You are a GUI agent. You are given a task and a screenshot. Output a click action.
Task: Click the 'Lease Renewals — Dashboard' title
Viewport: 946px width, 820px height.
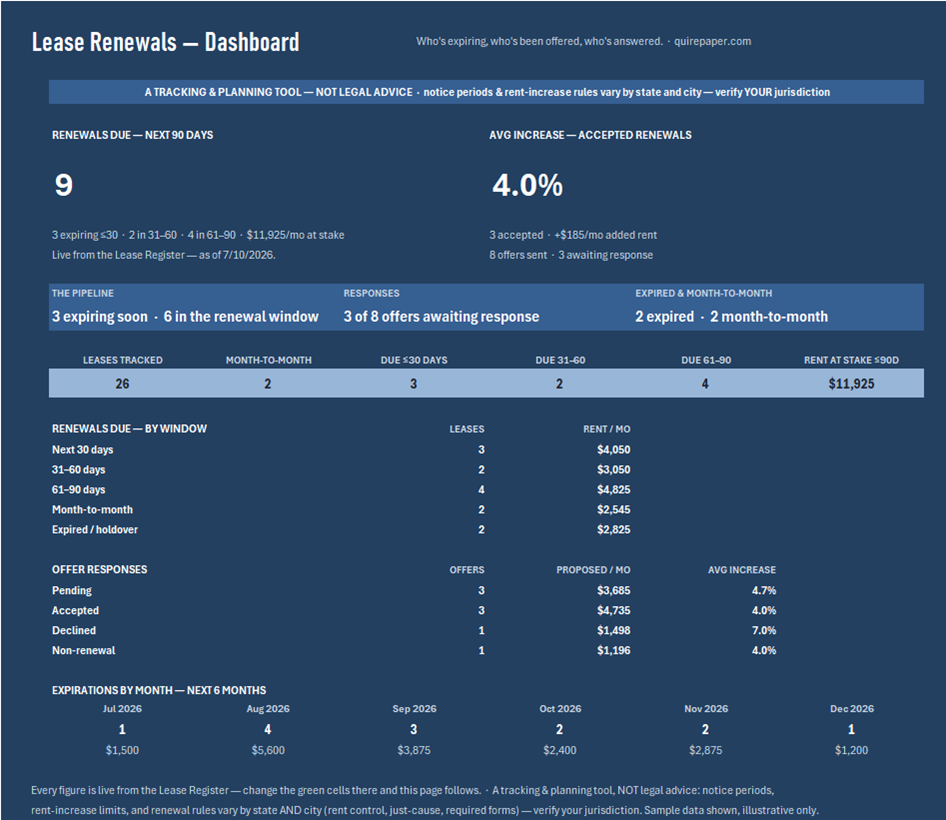[x=165, y=42]
